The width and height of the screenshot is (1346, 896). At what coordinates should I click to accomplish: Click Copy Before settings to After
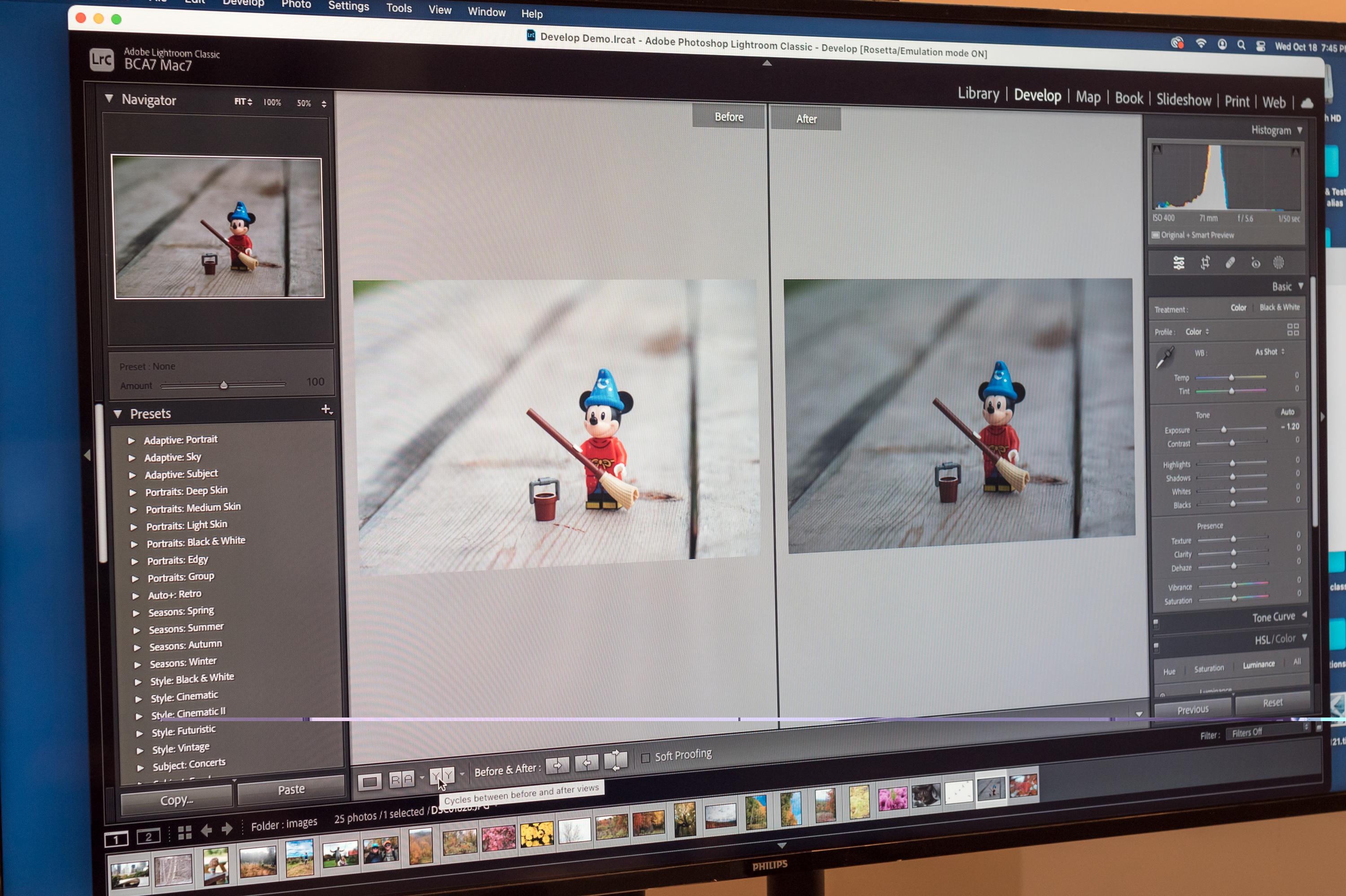pos(557,765)
